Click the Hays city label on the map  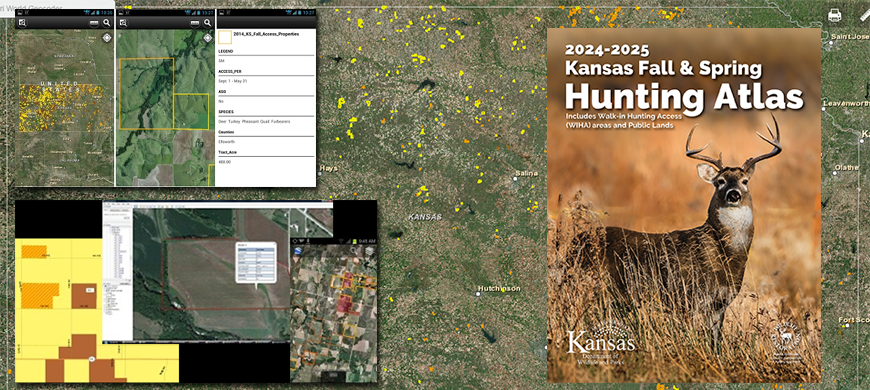click(328, 169)
